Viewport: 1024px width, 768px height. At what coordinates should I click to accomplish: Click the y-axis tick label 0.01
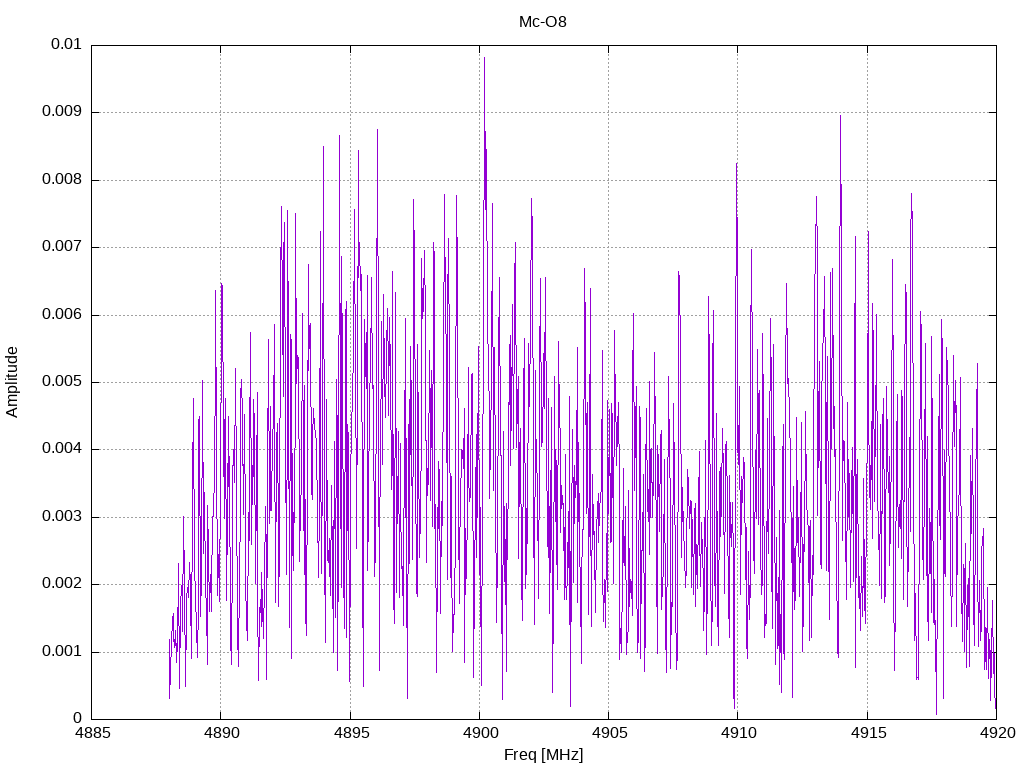pyautogui.click(x=66, y=44)
